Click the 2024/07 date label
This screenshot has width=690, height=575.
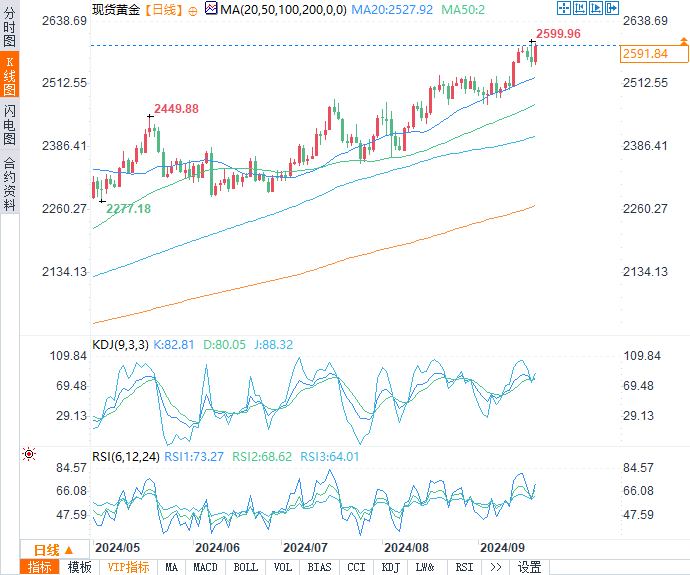(305, 548)
